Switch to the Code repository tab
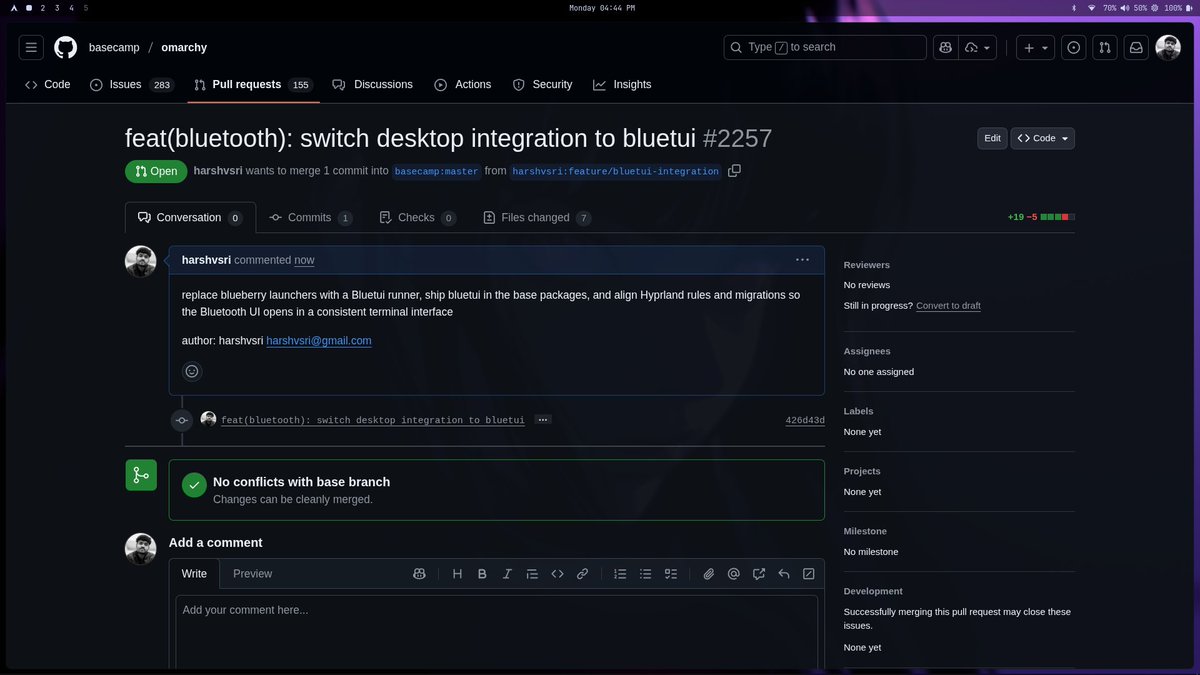 click(x=48, y=85)
